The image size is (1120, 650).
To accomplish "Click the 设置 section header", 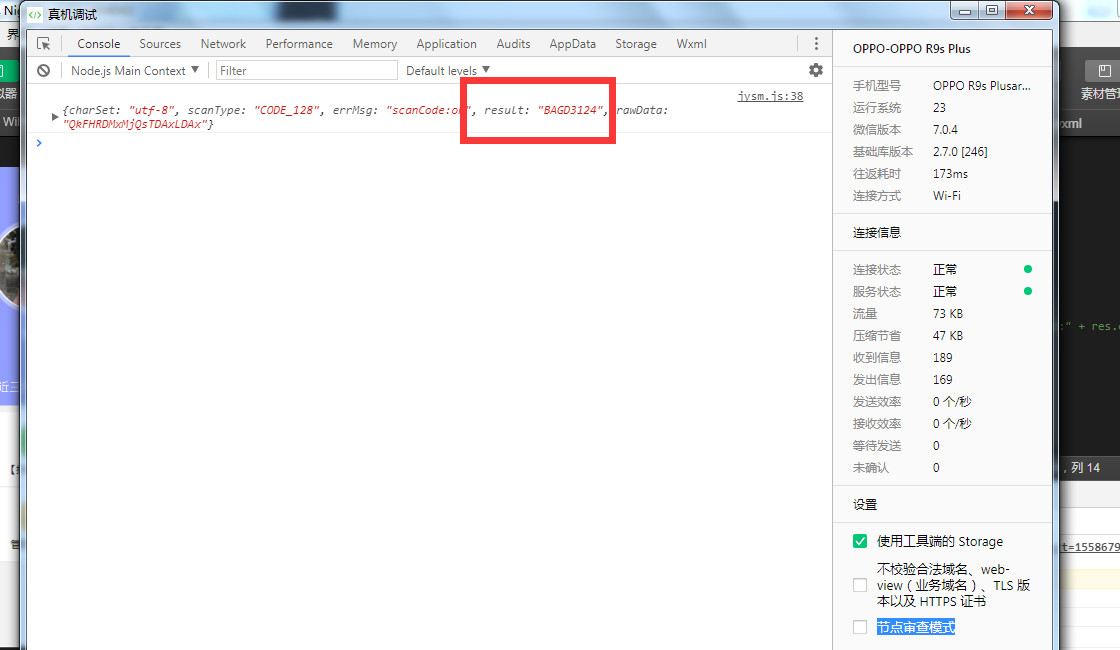I will tap(865, 505).
